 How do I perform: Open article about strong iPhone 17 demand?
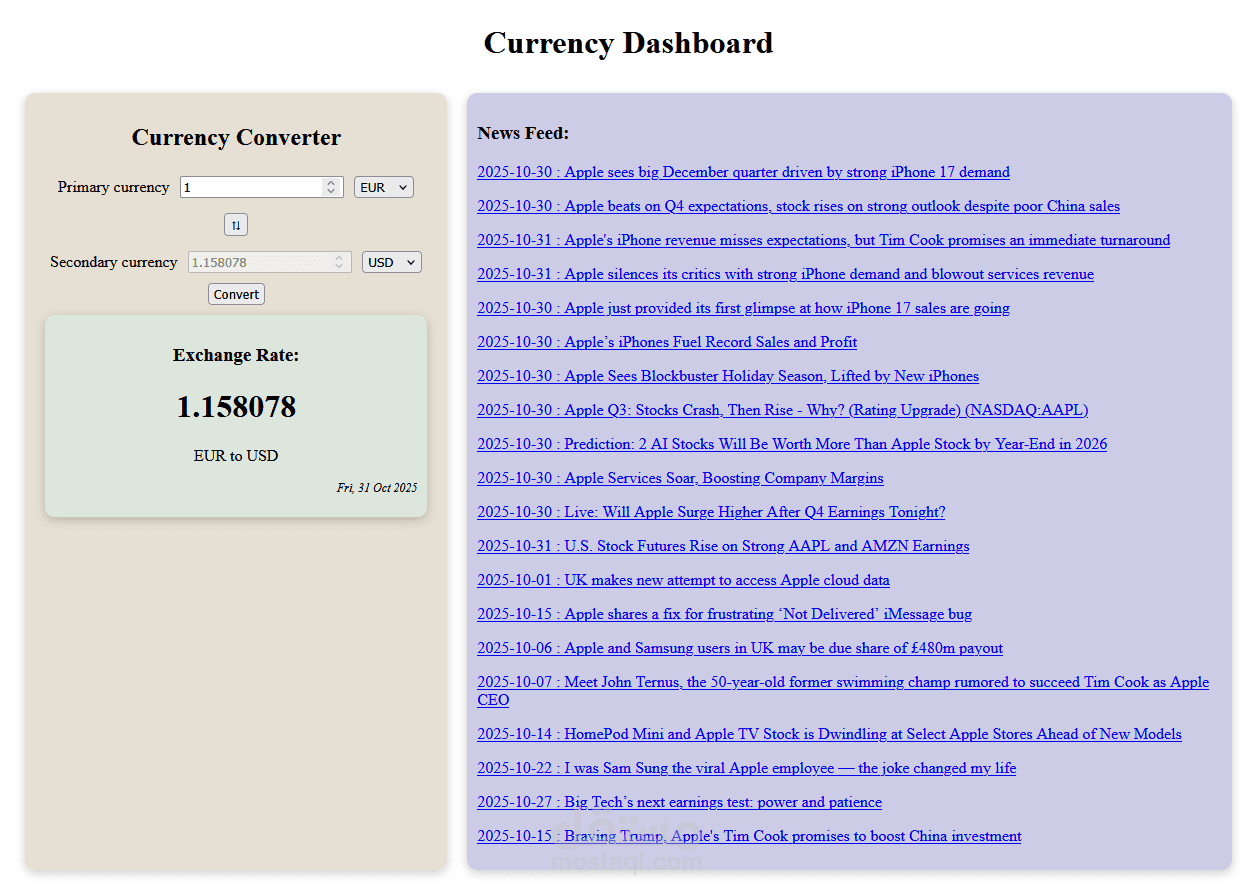click(x=743, y=172)
